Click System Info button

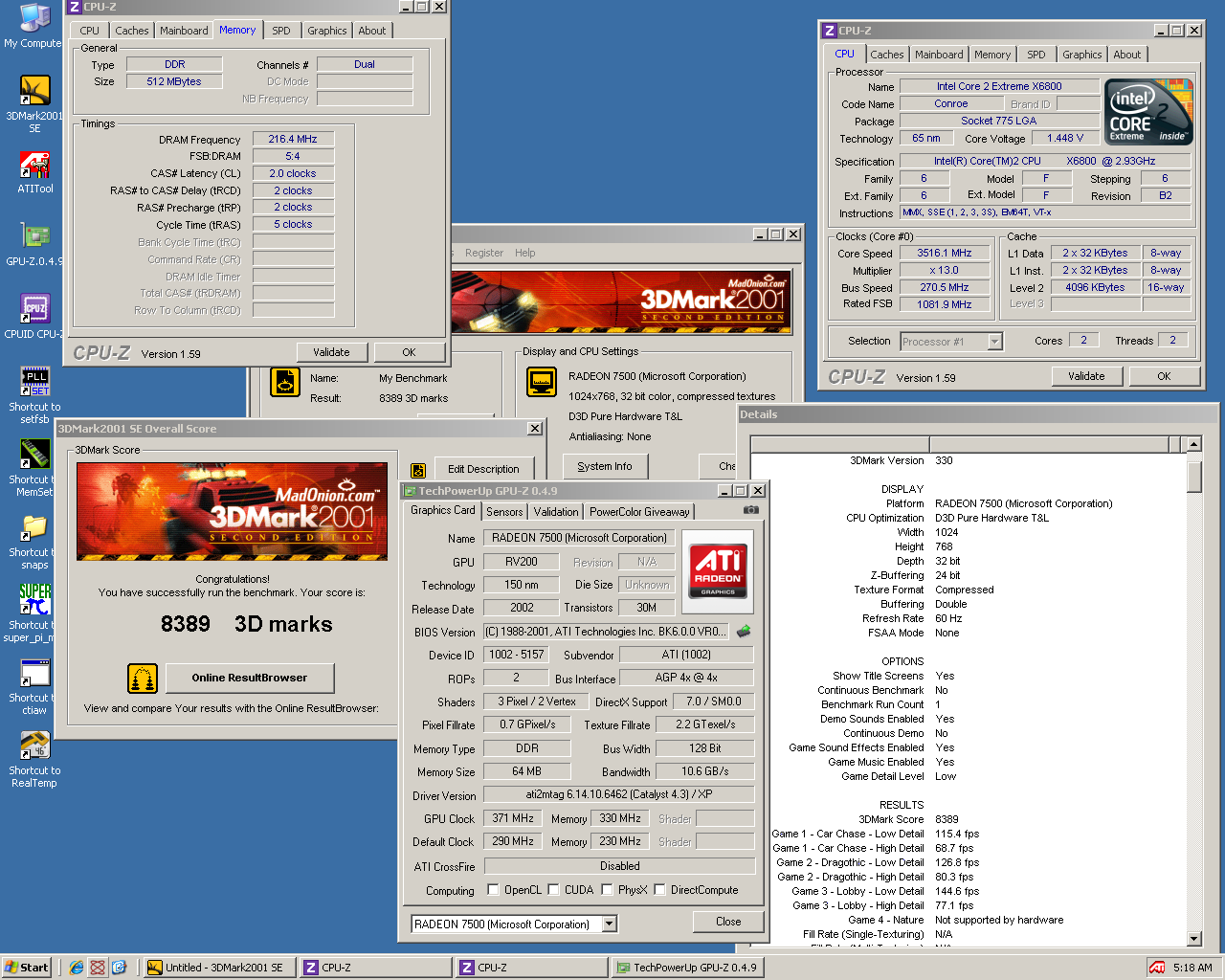click(x=605, y=466)
